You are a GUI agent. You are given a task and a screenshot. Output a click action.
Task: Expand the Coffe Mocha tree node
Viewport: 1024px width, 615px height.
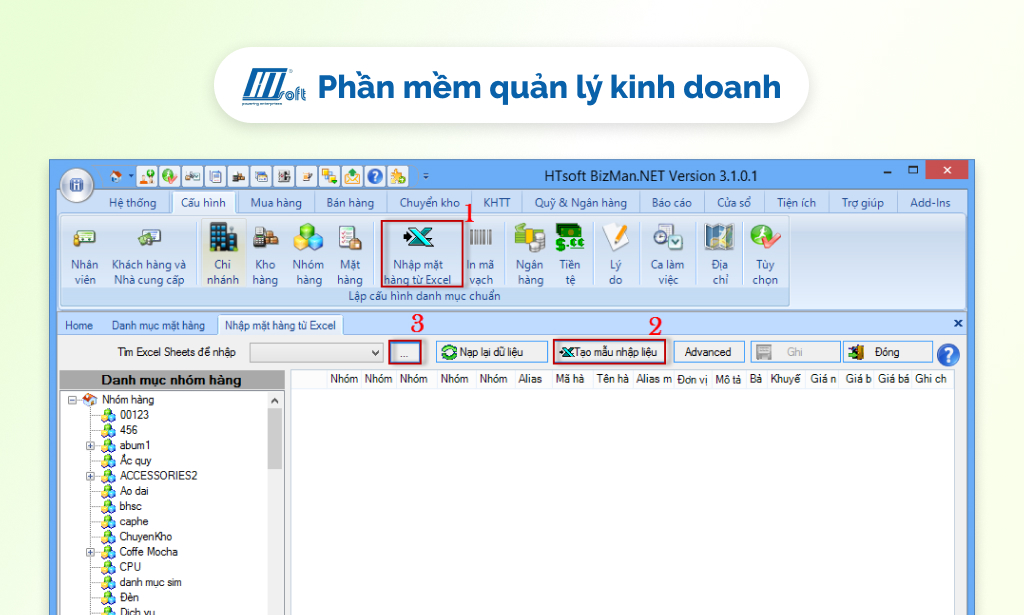[91, 552]
